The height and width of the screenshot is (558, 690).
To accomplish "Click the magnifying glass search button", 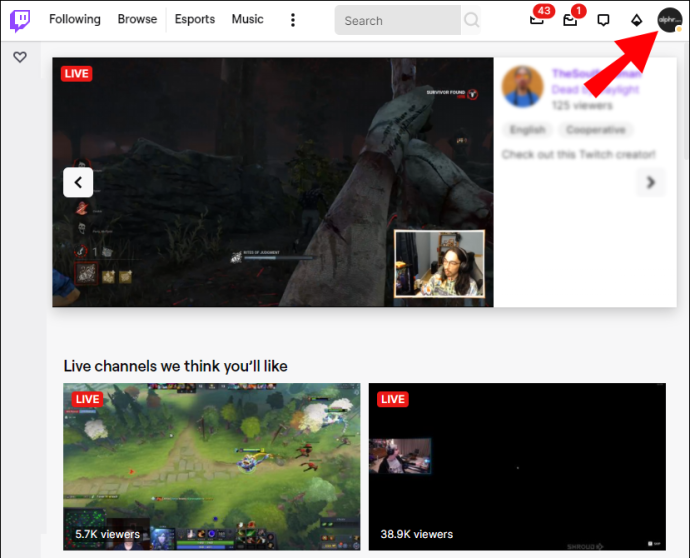I will click(x=471, y=20).
